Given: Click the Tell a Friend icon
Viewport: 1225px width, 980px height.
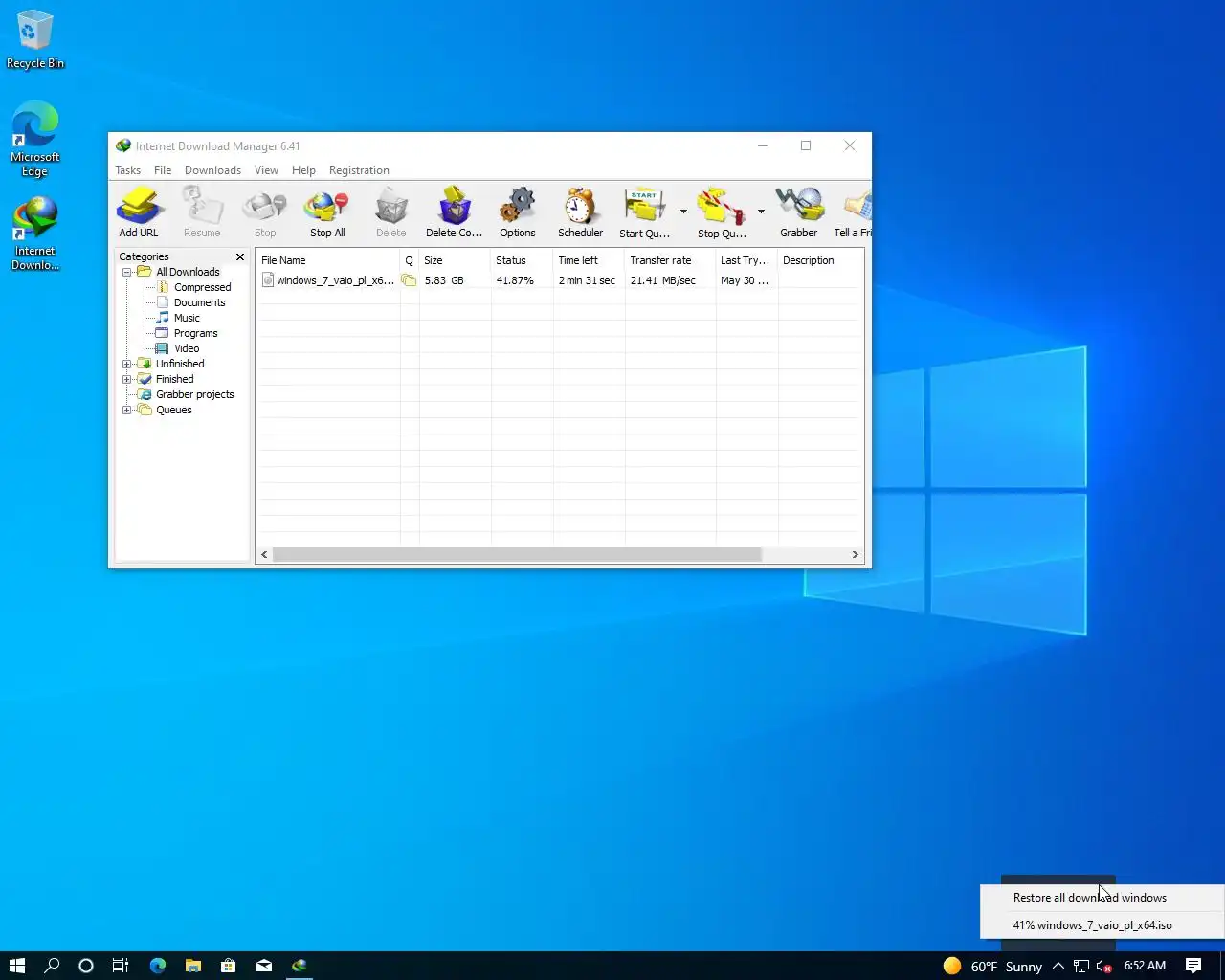Looking at the screenshot, I should 854,212.
